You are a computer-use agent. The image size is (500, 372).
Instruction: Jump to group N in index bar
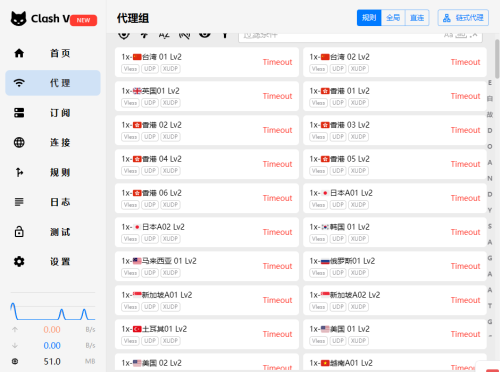pyautogui.click(x=490, y=178)
